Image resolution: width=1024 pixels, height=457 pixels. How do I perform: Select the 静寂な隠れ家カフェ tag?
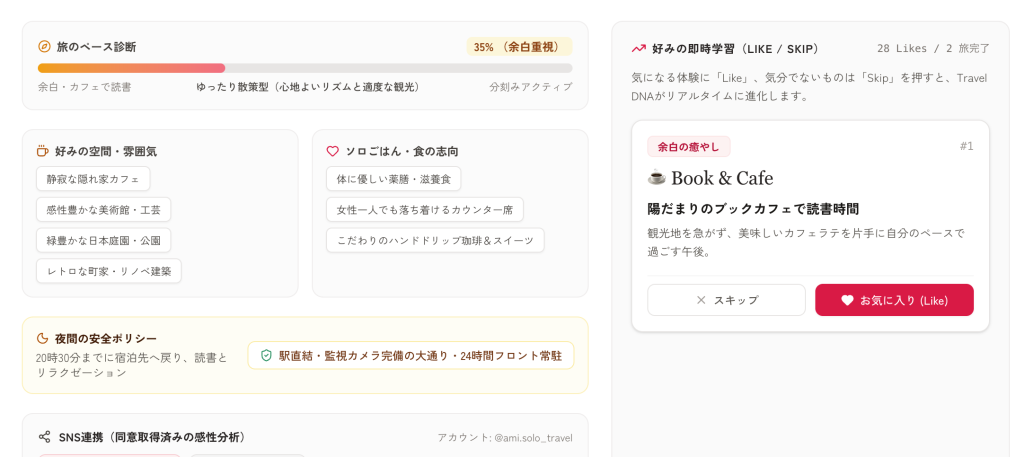coord(93,178)
